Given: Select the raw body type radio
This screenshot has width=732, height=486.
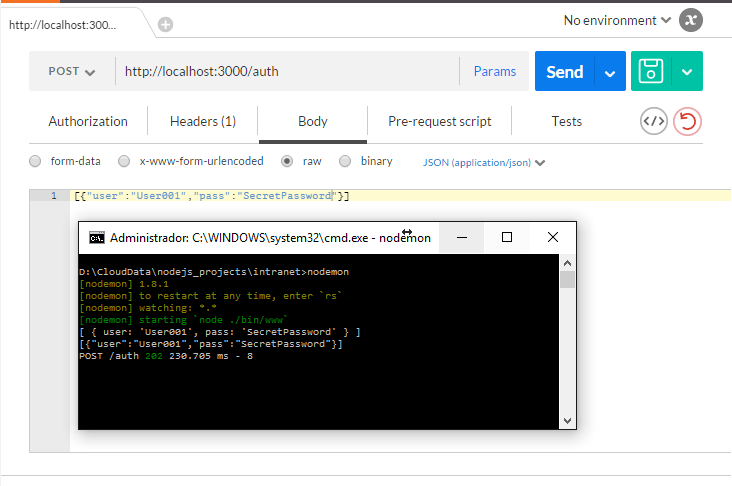Looking at the screenshot, I should tap(287, 161).
